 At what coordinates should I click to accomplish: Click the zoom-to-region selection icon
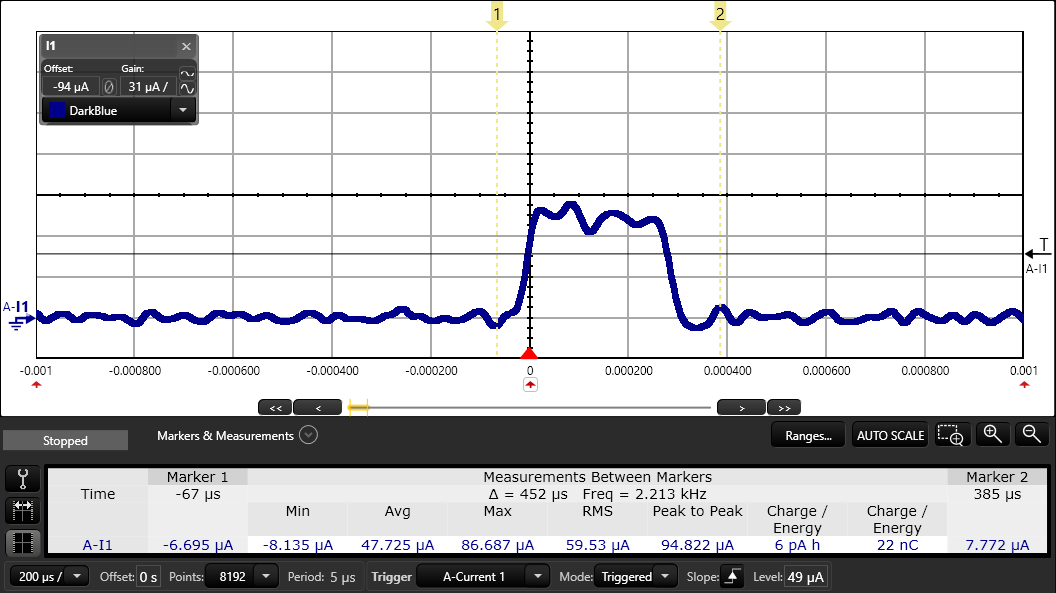(x=950, y=435)
